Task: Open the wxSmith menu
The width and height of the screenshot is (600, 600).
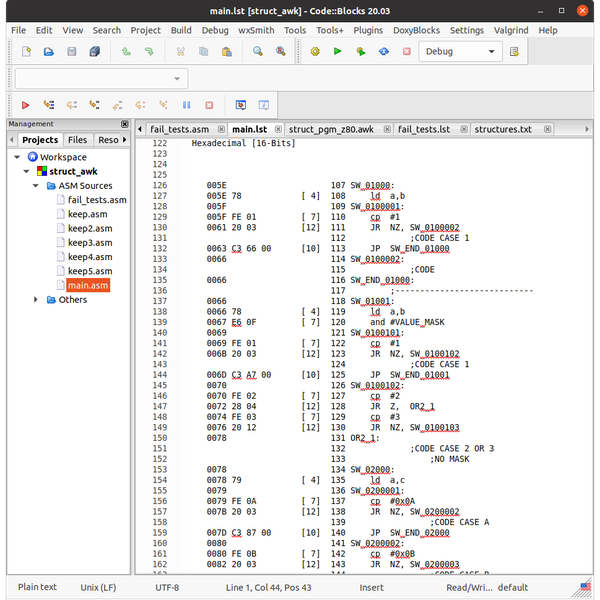Action: click(x=256, y=30)
